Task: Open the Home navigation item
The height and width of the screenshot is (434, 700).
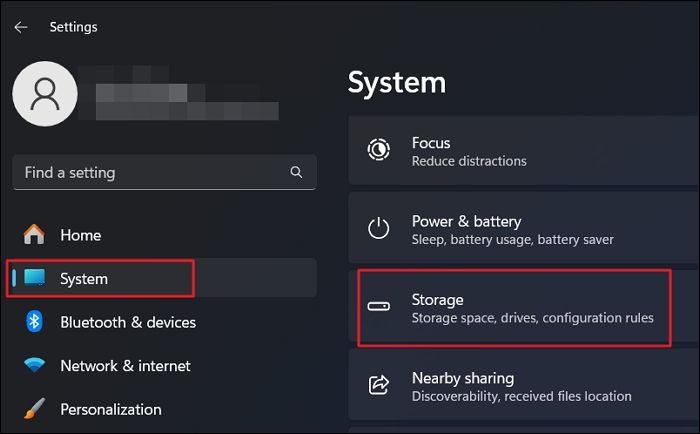Action: (80, 235)
